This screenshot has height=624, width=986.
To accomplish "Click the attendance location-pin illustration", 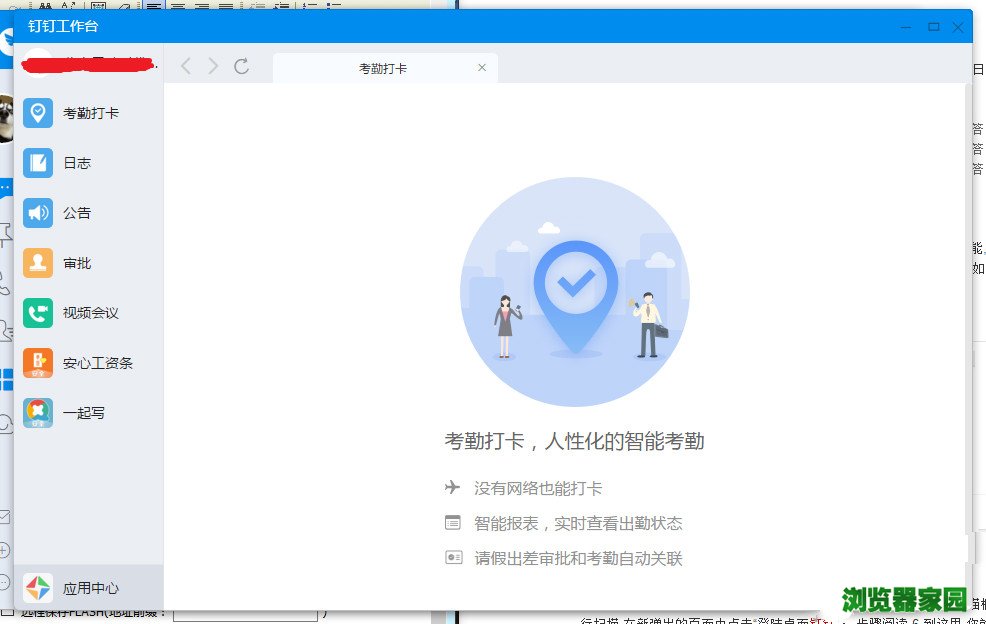I will (x=575, y=290).
